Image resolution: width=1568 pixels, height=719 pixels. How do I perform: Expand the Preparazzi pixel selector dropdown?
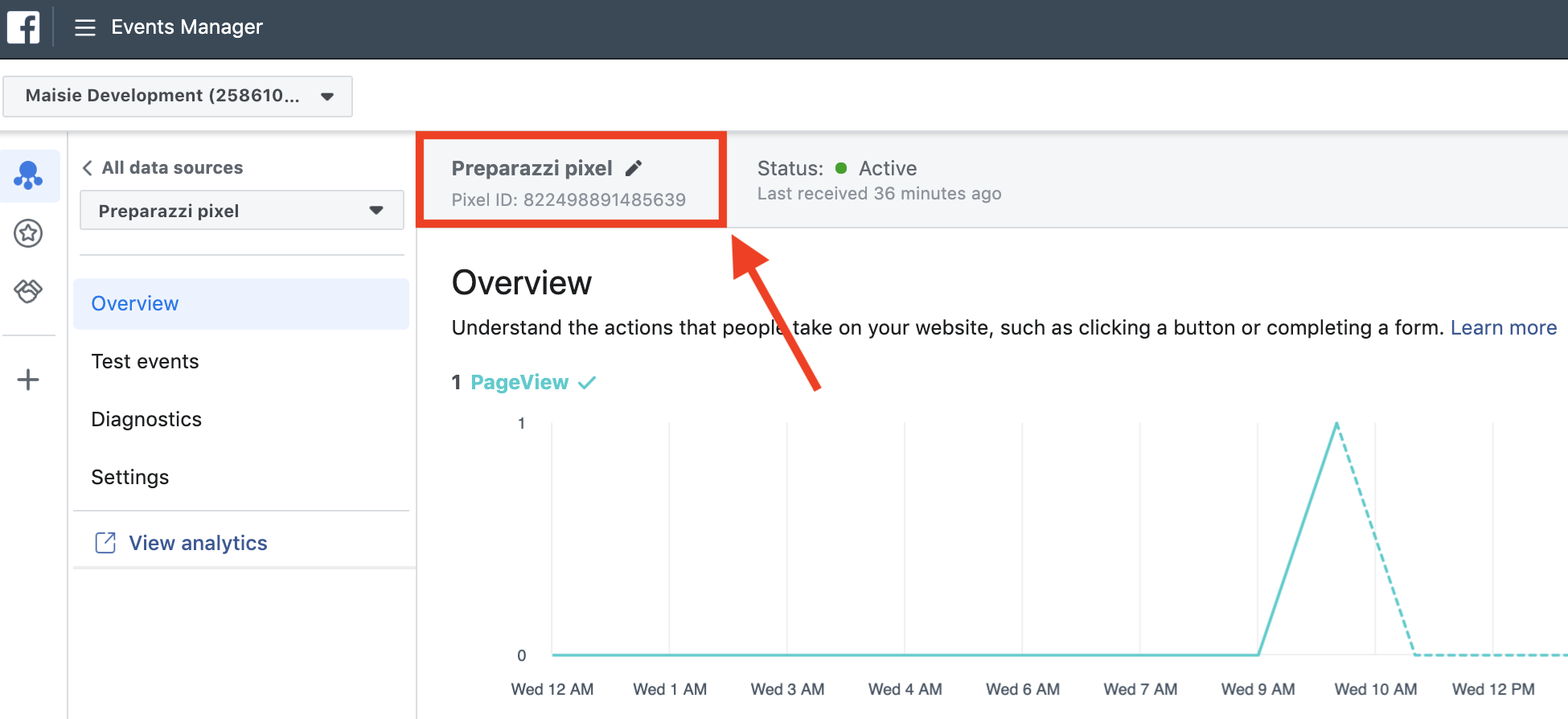click(242, 211)
